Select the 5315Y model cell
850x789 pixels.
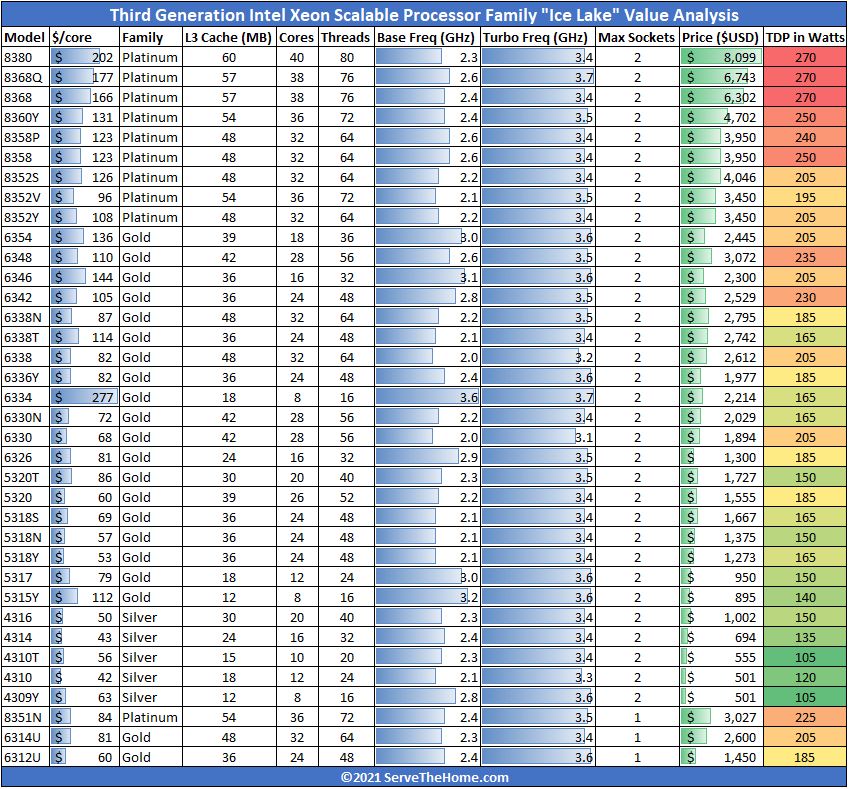tap(25, 598)
